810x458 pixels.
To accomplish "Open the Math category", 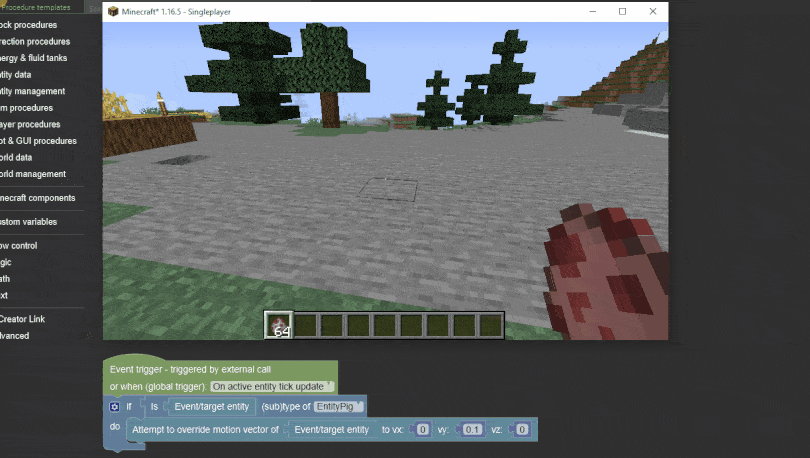I will click(x=5, y=278).
